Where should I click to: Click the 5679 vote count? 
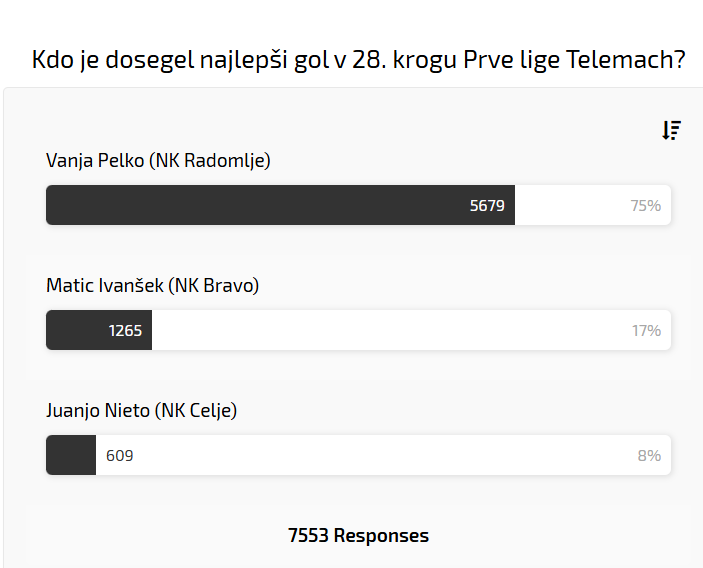487,205
